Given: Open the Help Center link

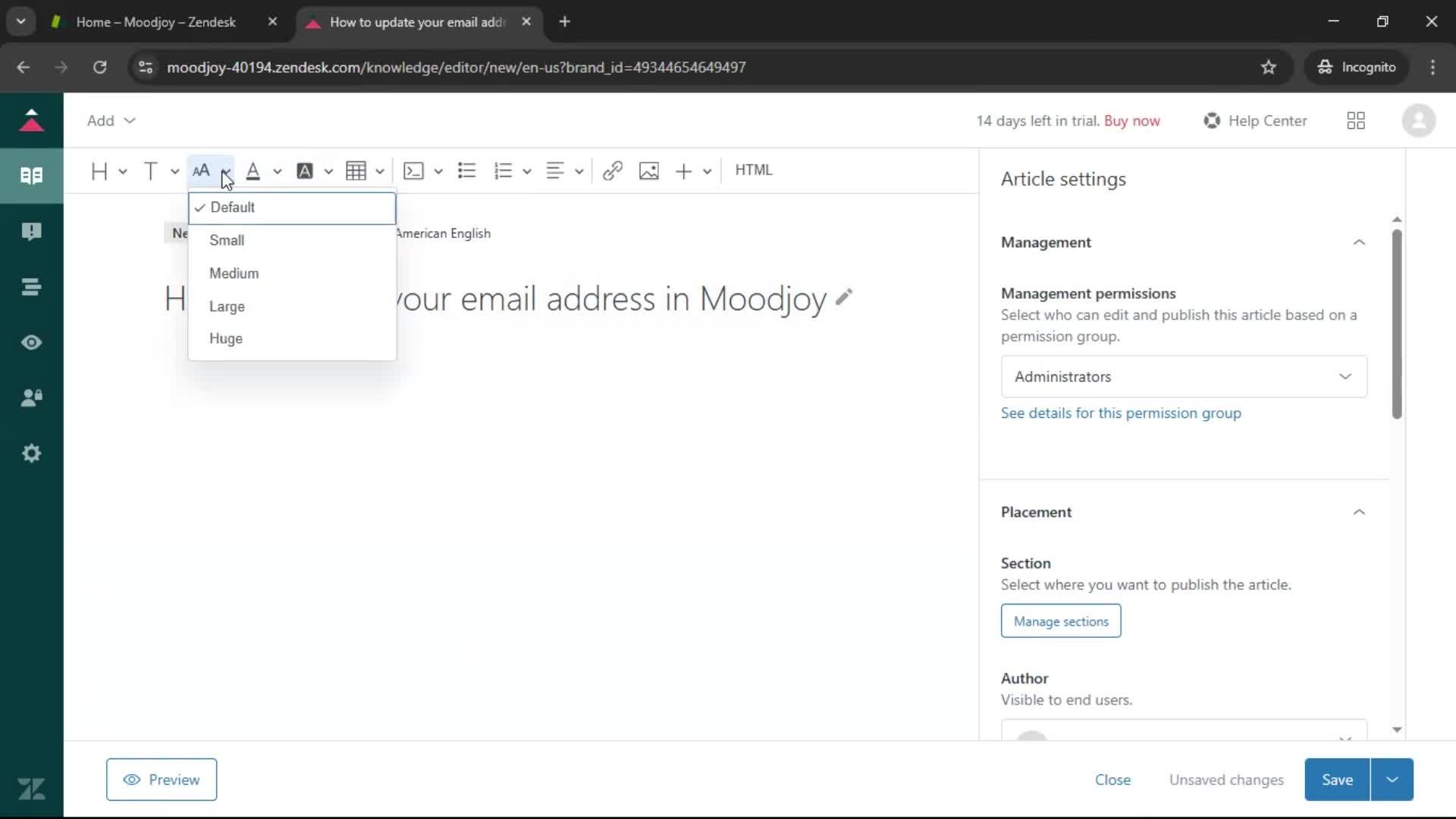Looking at the screenshot, I should [1255, 121].
